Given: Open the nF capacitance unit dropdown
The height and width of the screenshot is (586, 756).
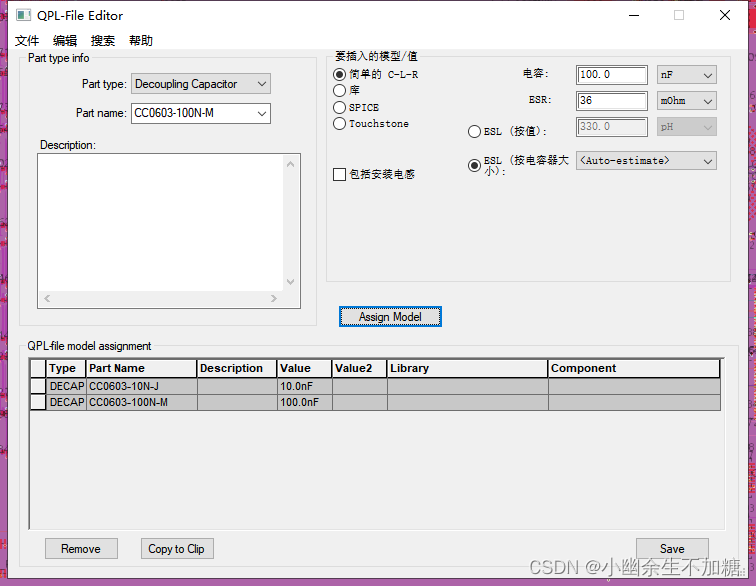Looking at the screenshot, I should click(x=687, y=75).
